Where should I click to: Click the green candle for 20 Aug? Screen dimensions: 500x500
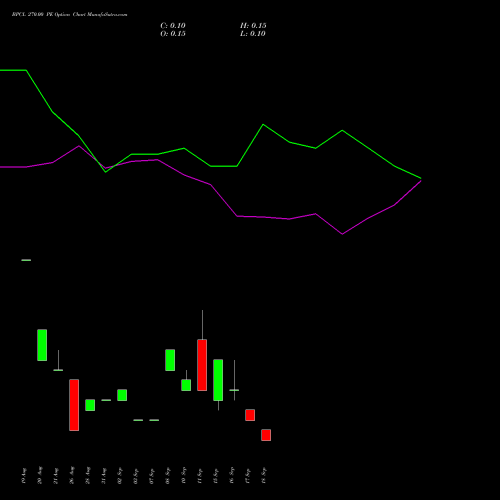(42, 345)
